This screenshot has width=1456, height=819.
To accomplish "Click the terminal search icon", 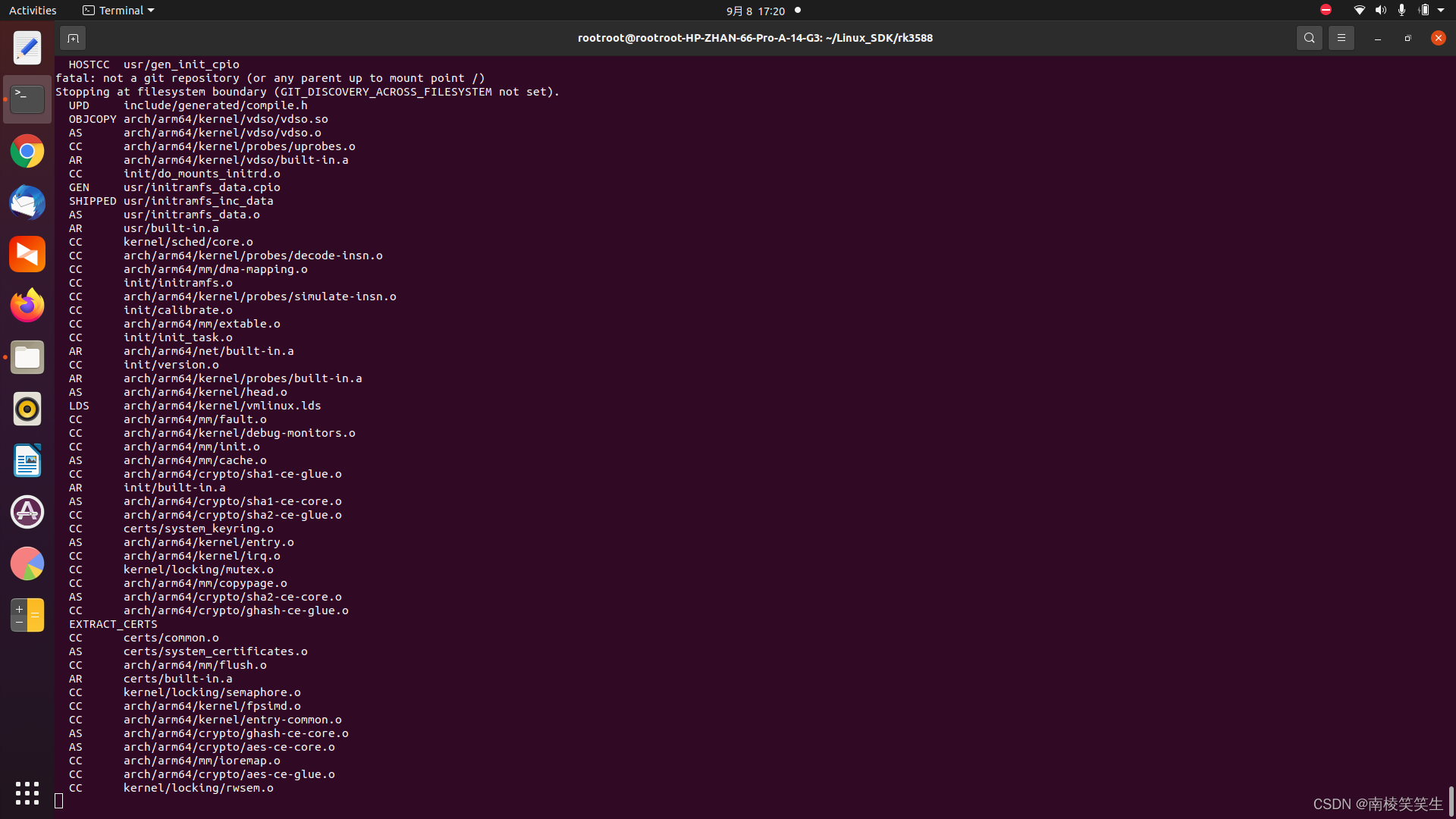I will pyautogui.click(x=1309, y=38).
